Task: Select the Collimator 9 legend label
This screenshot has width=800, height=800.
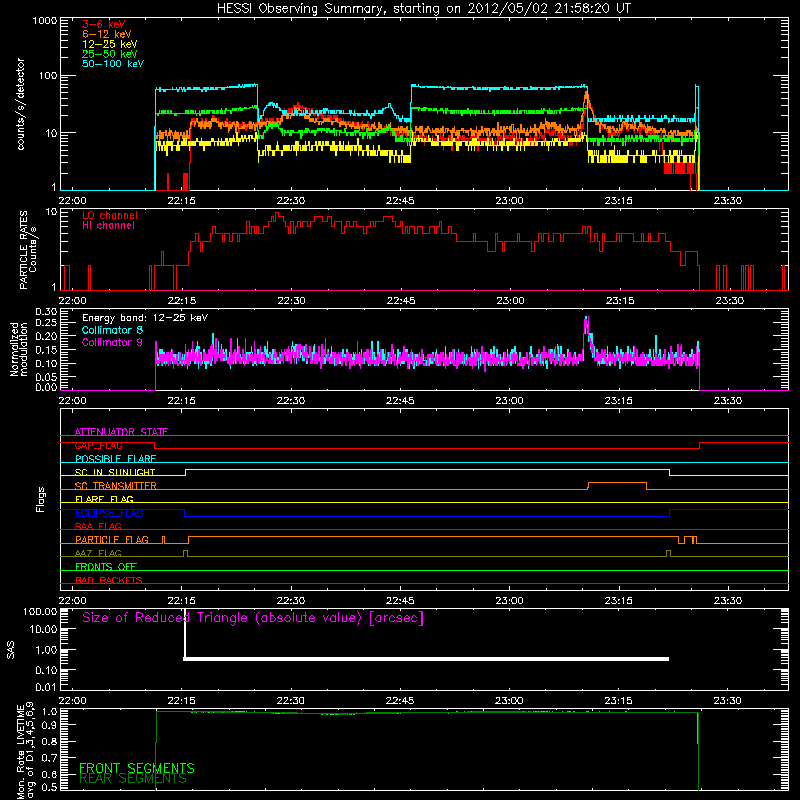Action: (112, 342)
